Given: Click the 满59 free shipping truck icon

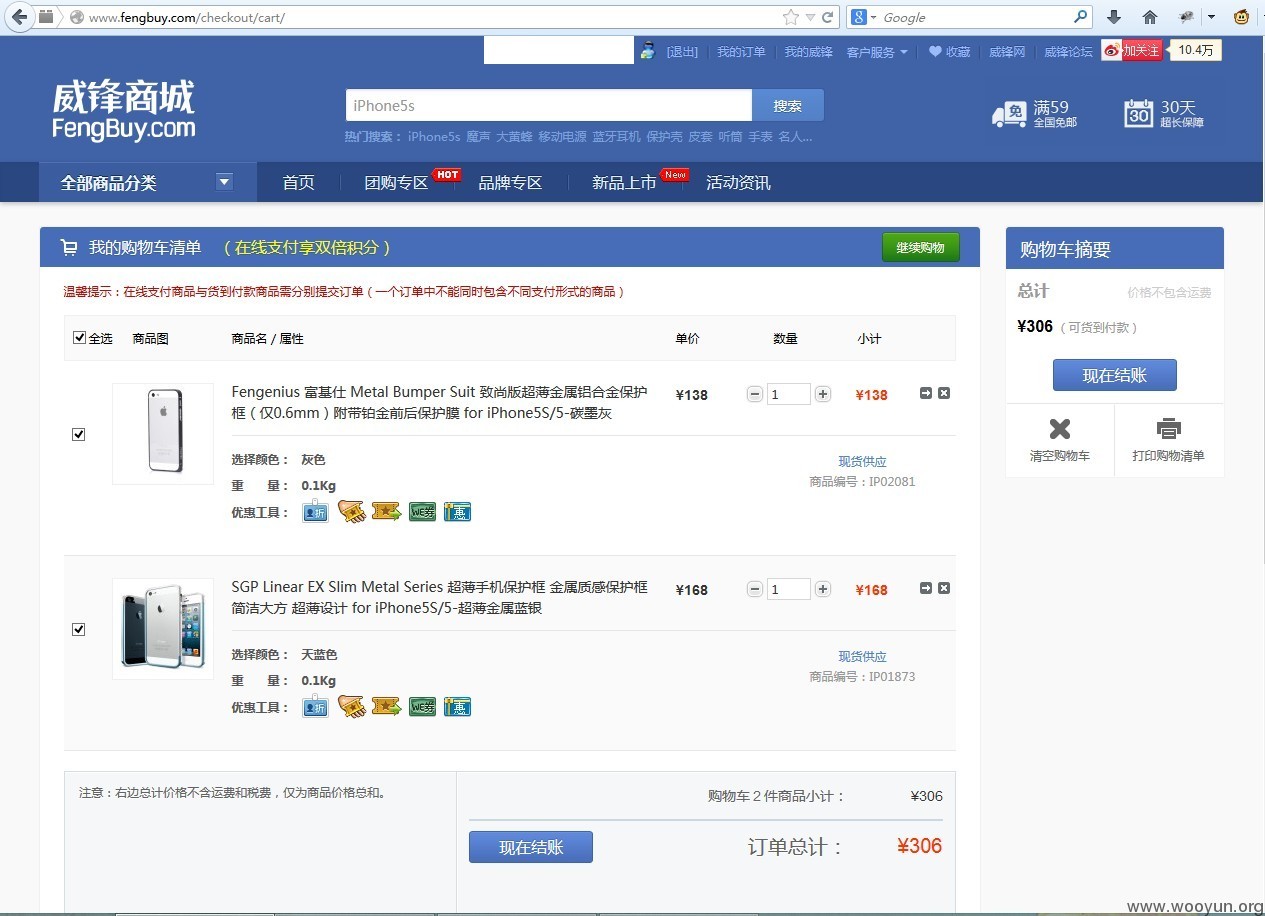Looking at the screenshot, I should coord(1009,114).
